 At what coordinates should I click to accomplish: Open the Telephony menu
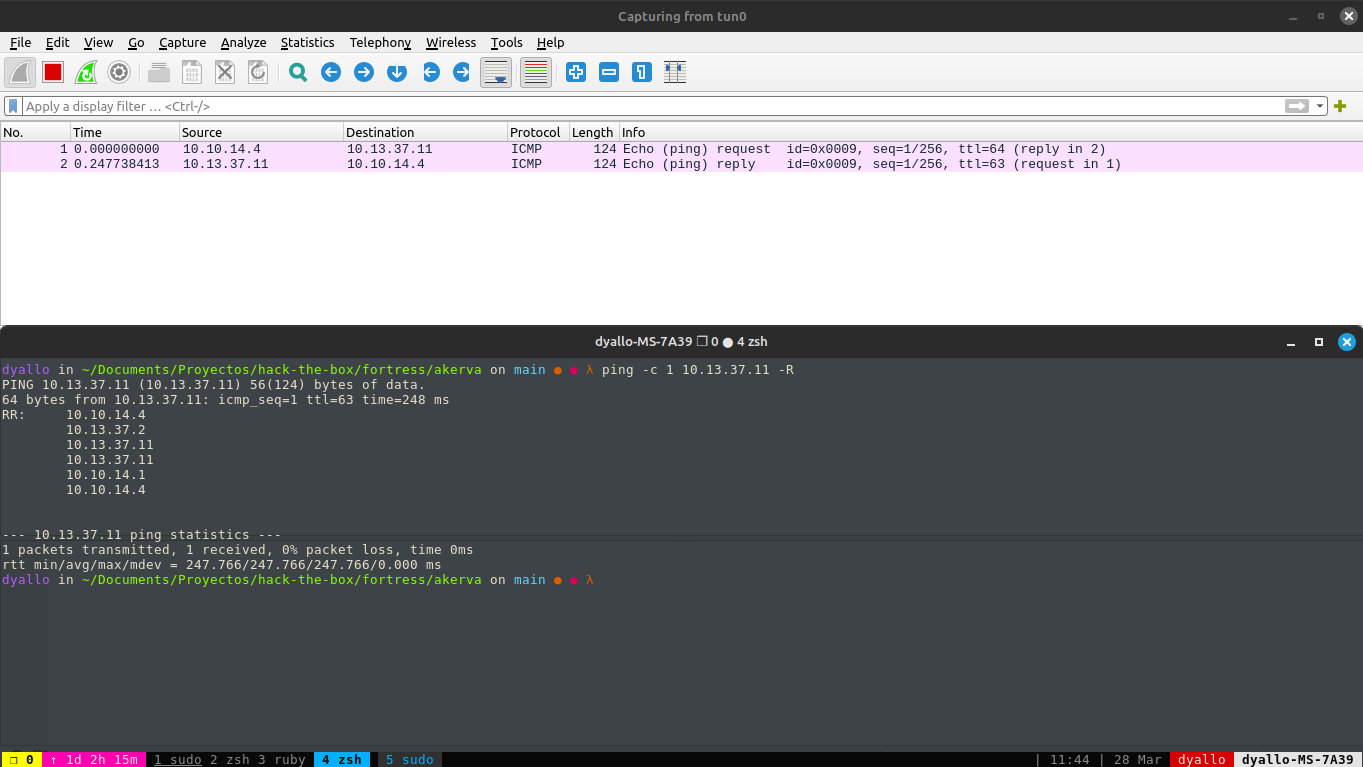pos(380,42)
